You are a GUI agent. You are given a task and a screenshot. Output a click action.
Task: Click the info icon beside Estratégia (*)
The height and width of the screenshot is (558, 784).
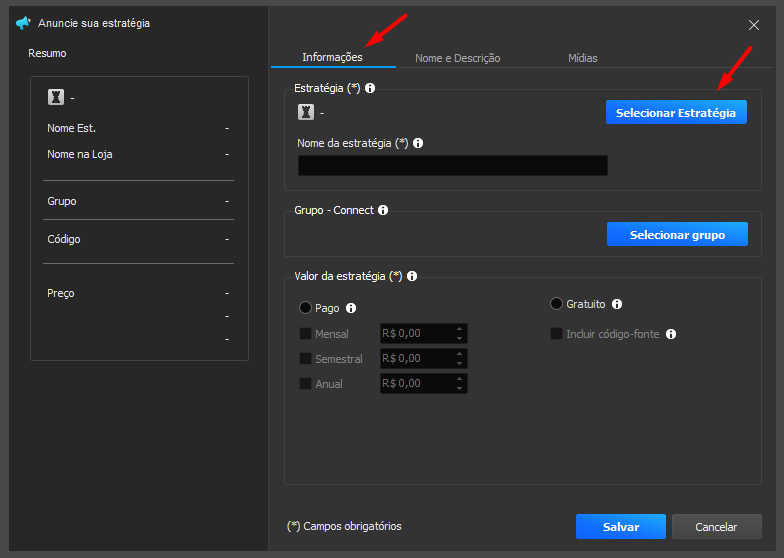(370, 88)
